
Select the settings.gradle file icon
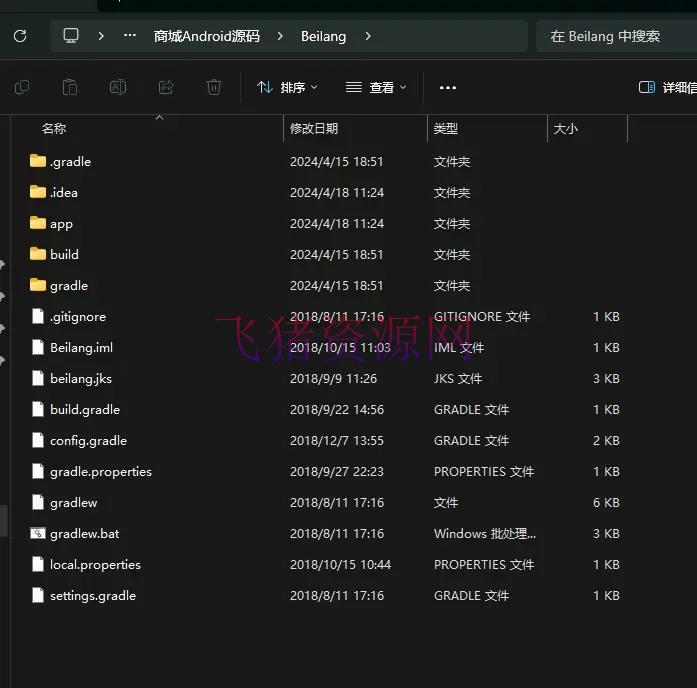click(38, 595)
